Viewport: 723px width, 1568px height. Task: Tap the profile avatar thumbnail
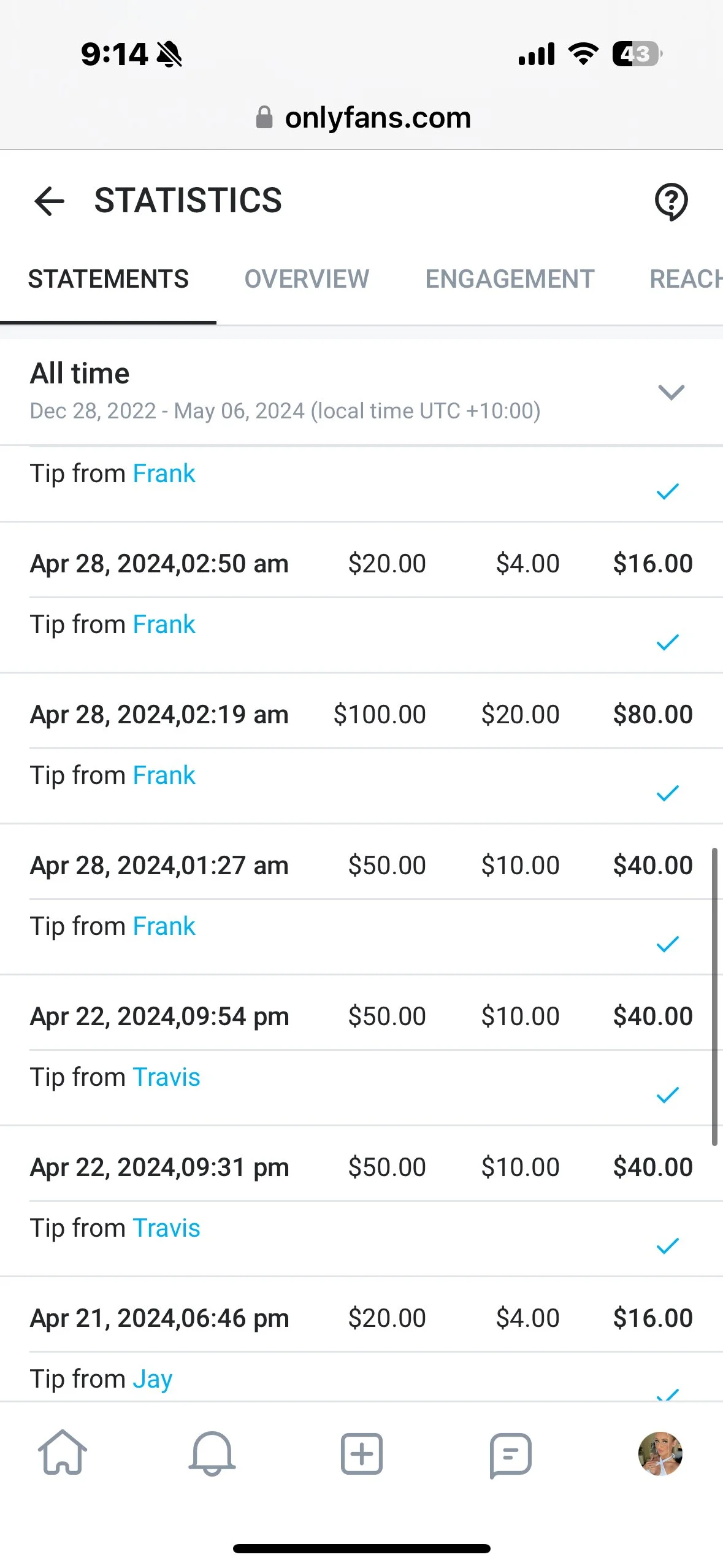pyautogui.click(x=660, y=1453)
